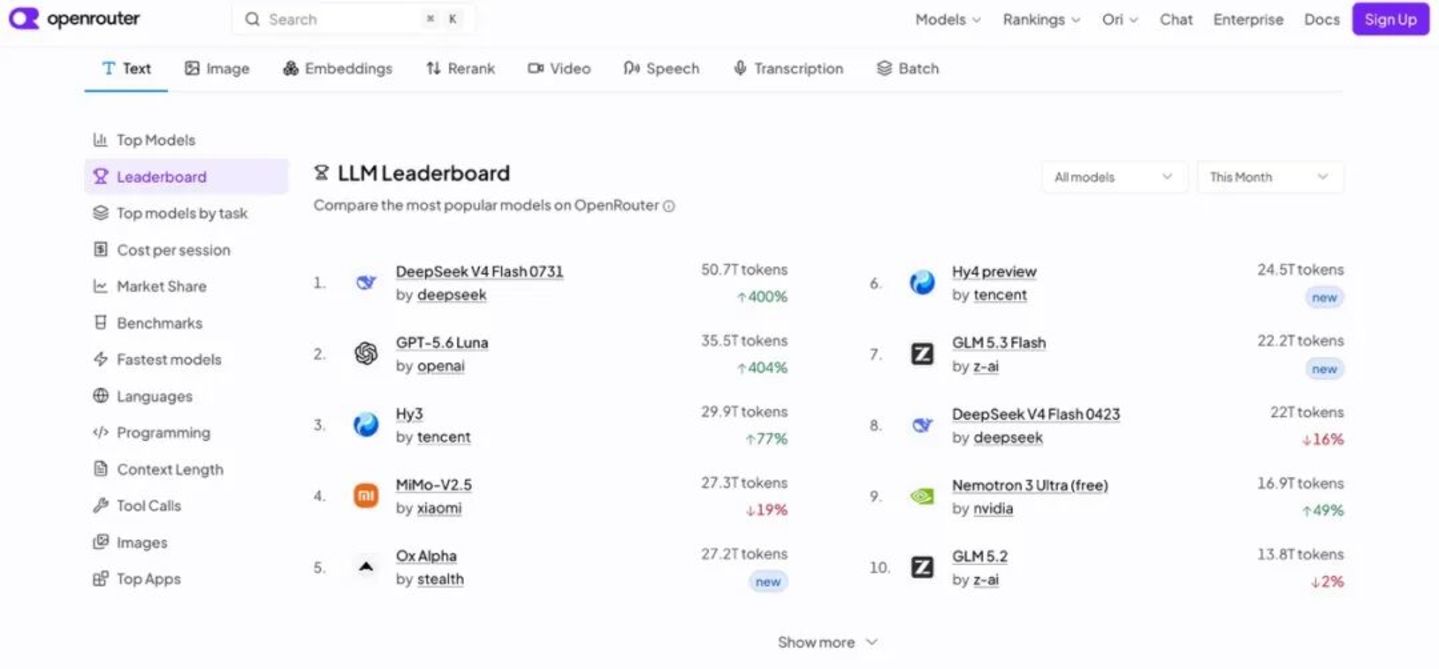The height and width of the screenshot is (669, 1439).
Task: Open the stealth author link
Action: (x=440, y=579)
